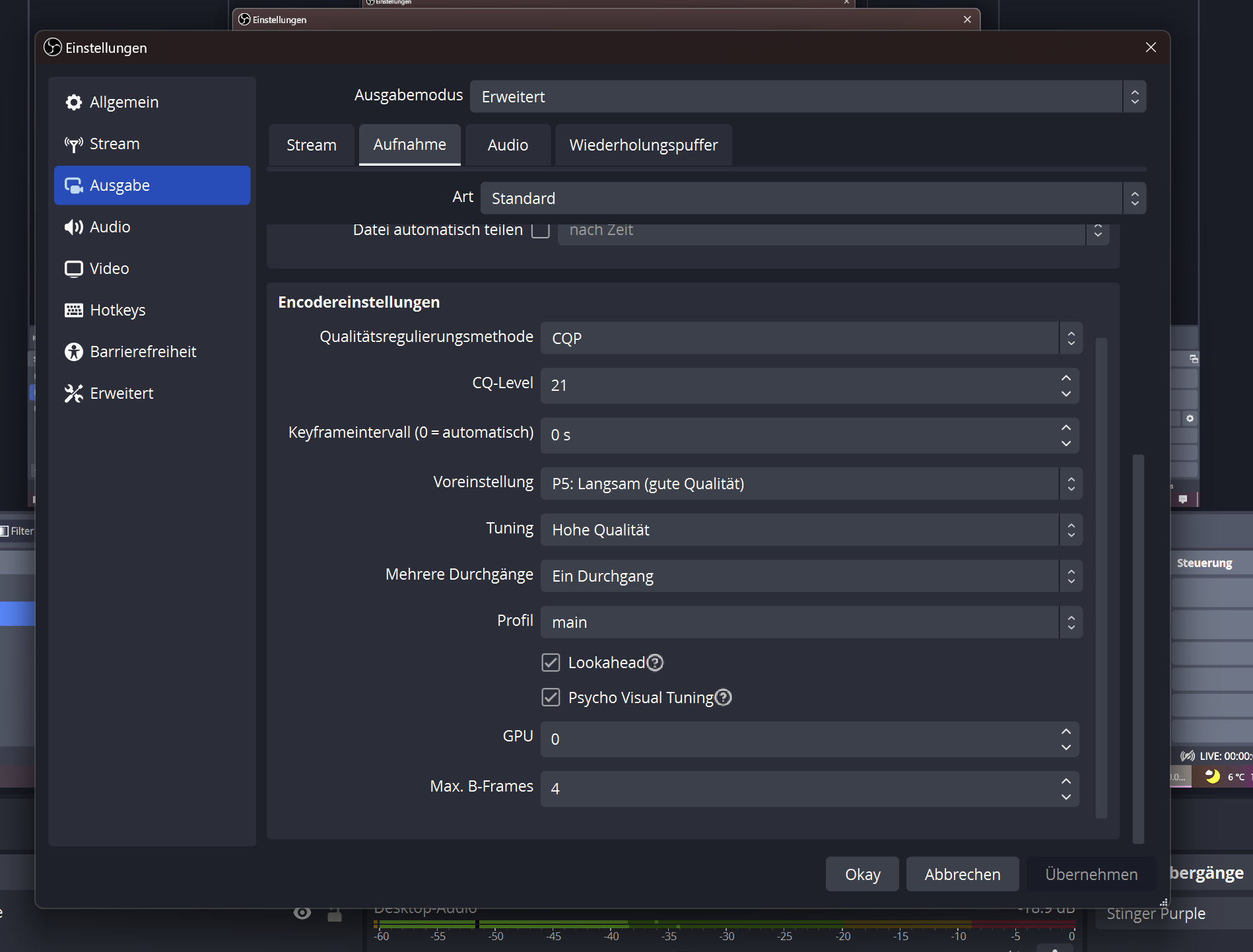Image resolution: width=1253 pixels, height=952 pixels.
Task: Click the Psycho Visual Tuning help icon
Action: pyautogui.click(x=724, y=698)
